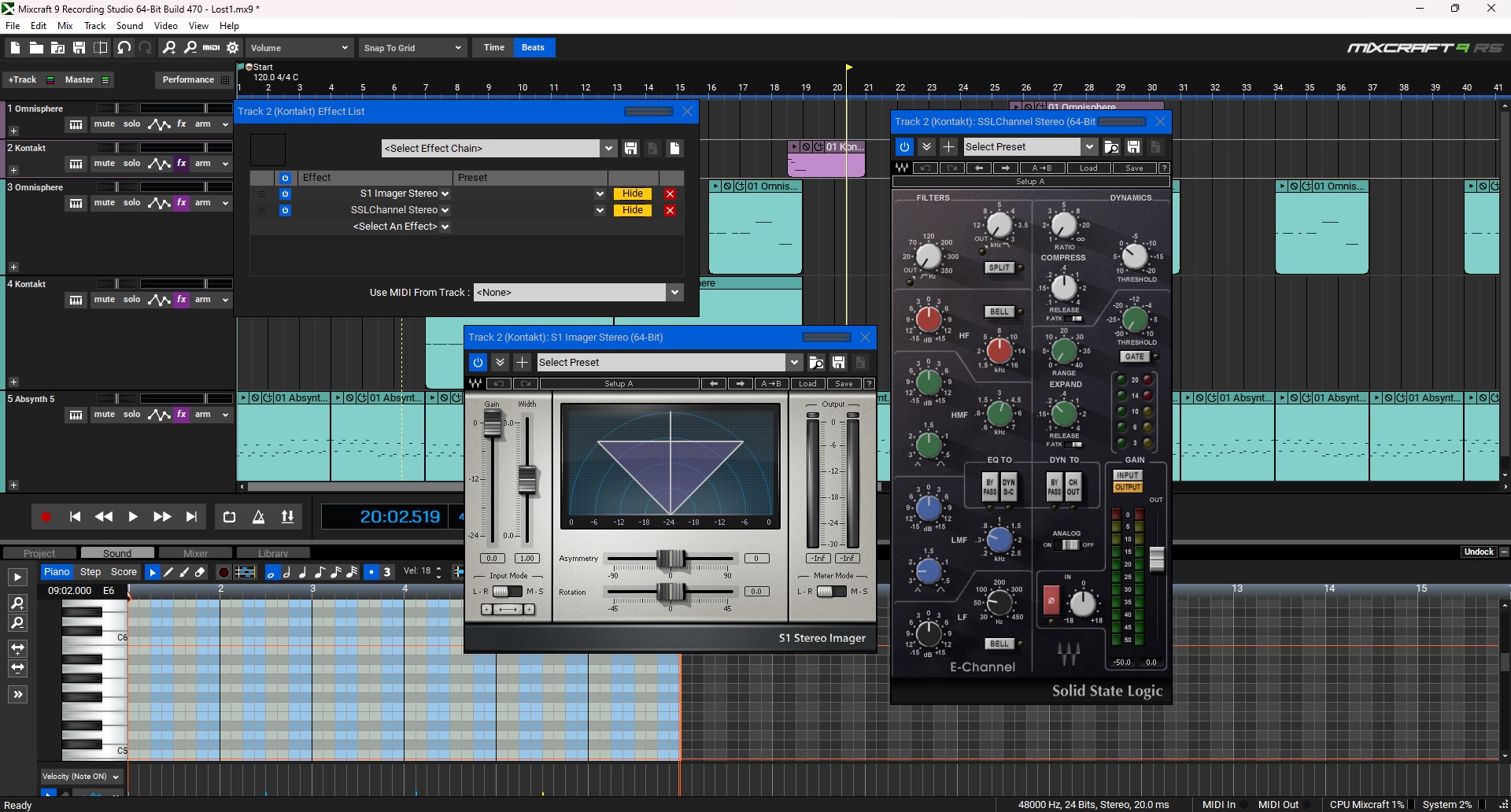Click the Undo arrow in the toolbar
Screen dimensions: 1511x812
click(x=124, y=48)
